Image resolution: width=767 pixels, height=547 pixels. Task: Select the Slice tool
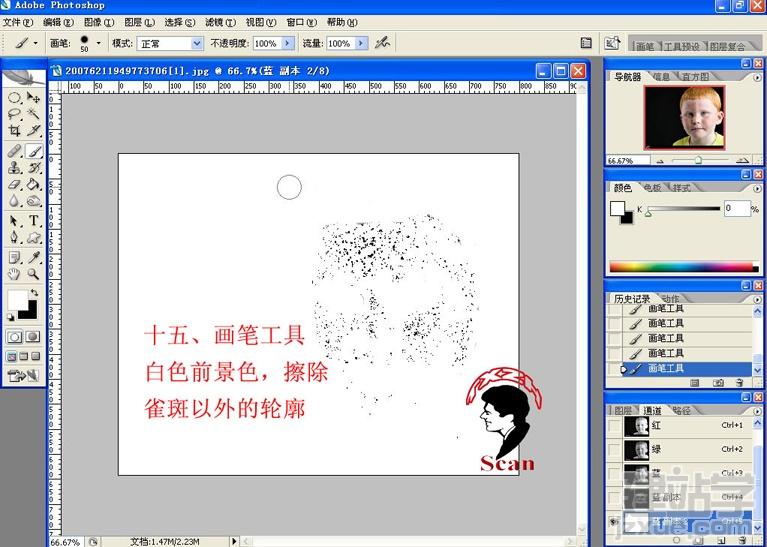click(33, 131)
